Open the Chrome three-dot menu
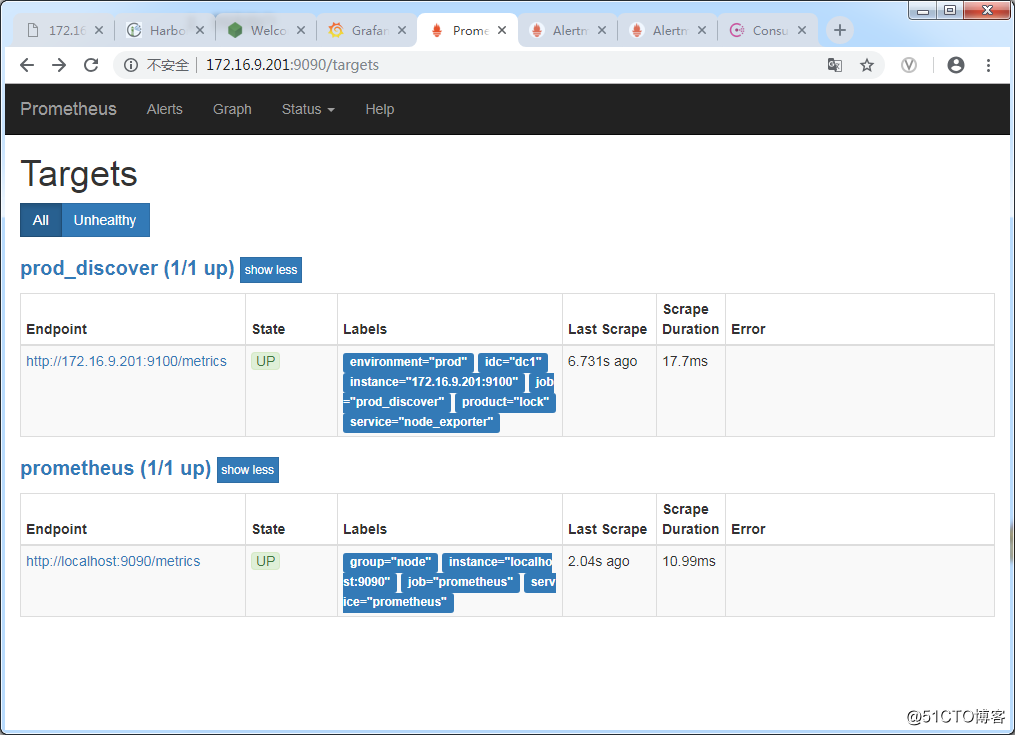The height and width of the screenshot is (735, 1015). [x=988, y=65]
